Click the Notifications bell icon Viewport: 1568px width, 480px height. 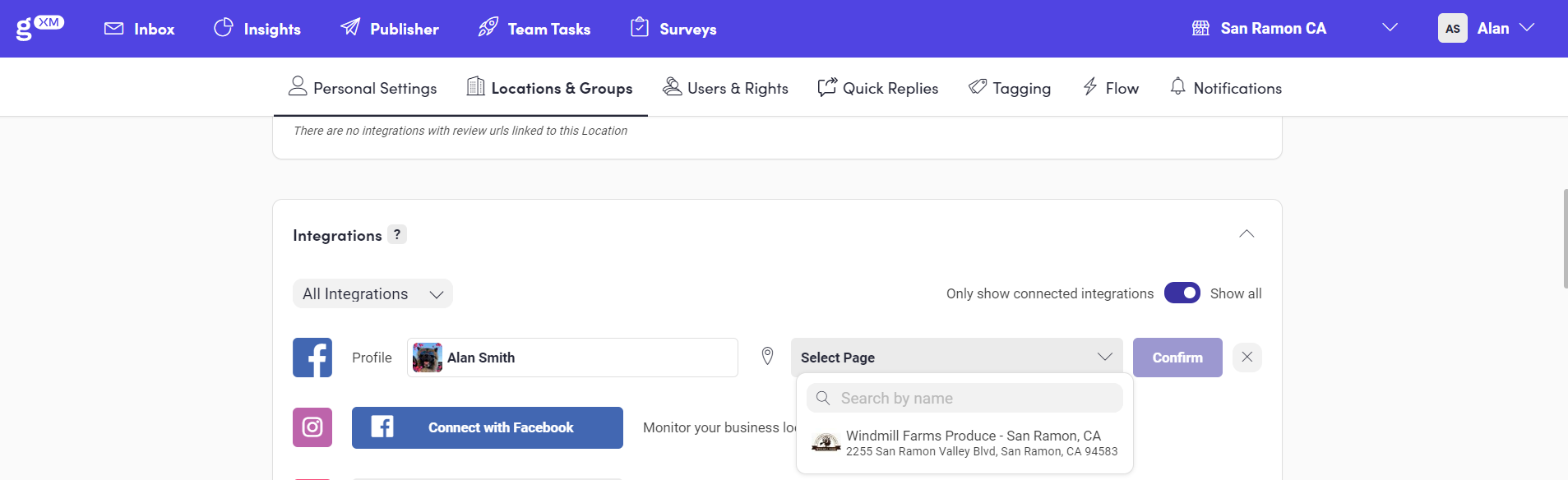click(1178, 86)
